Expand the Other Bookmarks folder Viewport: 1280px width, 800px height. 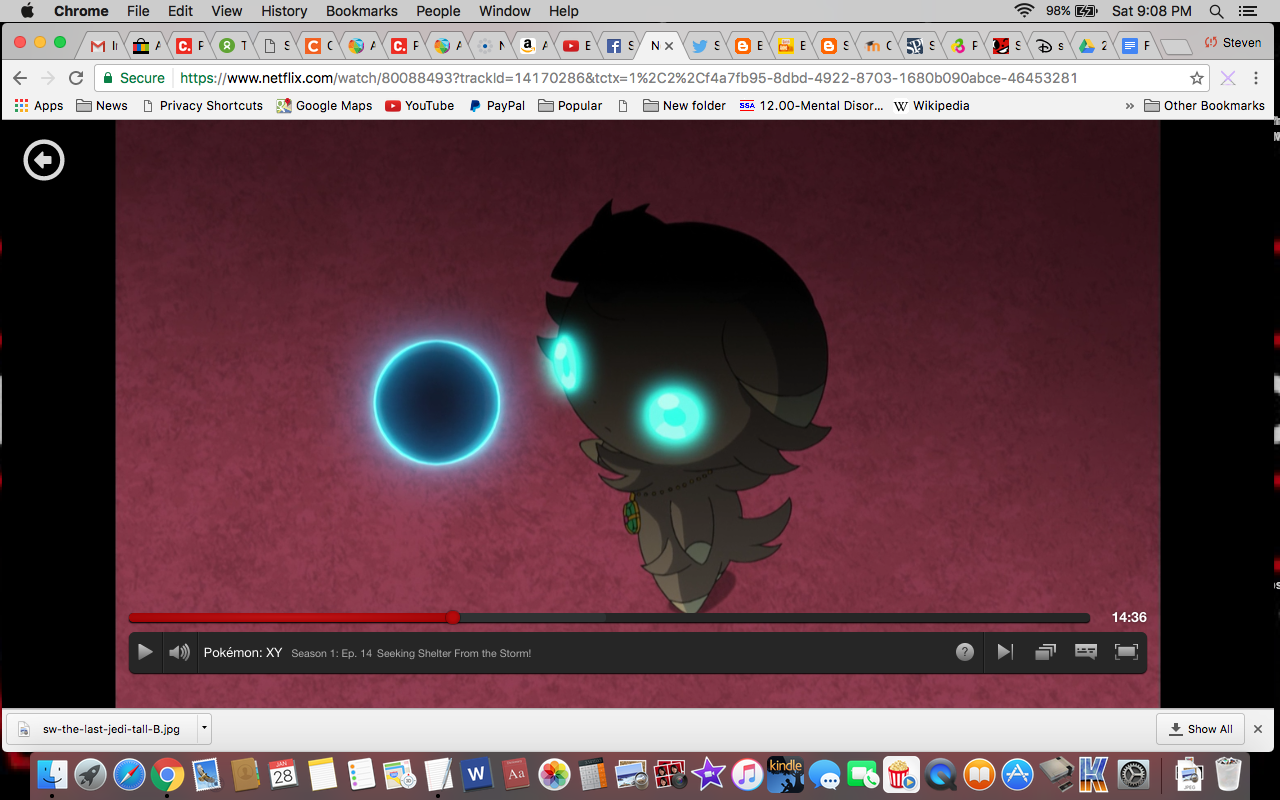1205,105
